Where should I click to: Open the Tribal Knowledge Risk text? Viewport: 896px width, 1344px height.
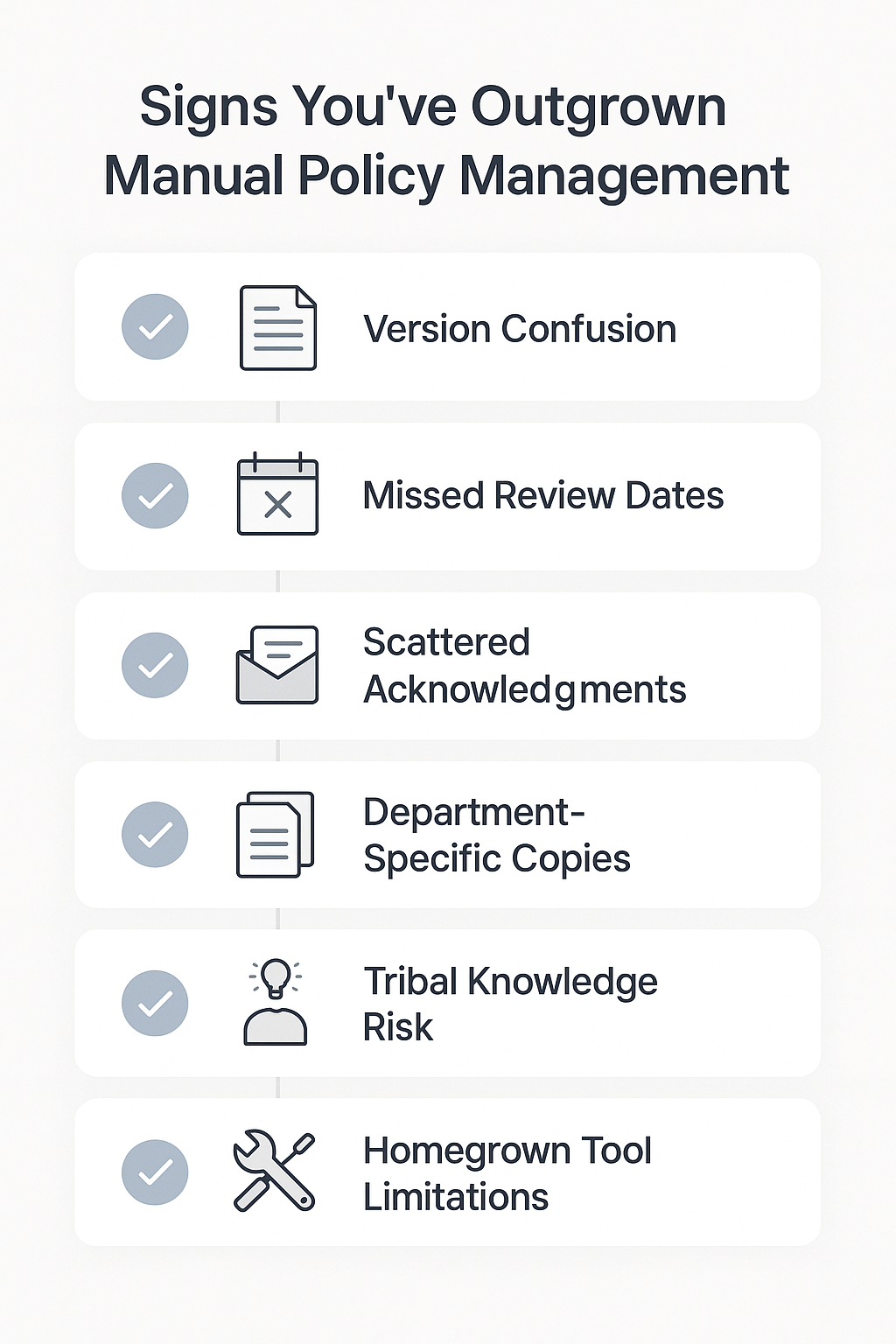[509, 1004]
